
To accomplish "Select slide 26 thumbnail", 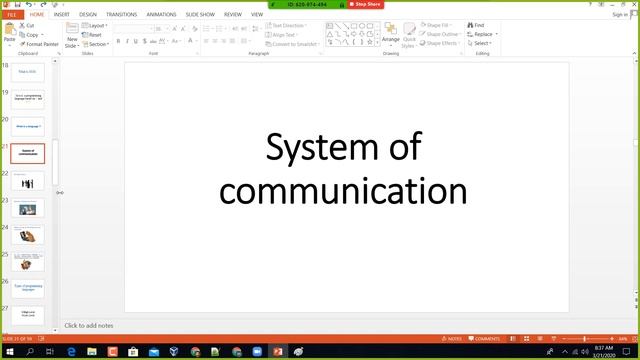I will pyautogui.click(x=28, y=289).
